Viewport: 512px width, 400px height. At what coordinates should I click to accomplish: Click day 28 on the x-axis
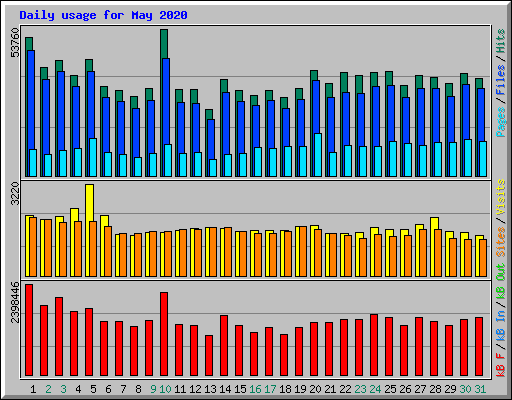pos(435,389)
